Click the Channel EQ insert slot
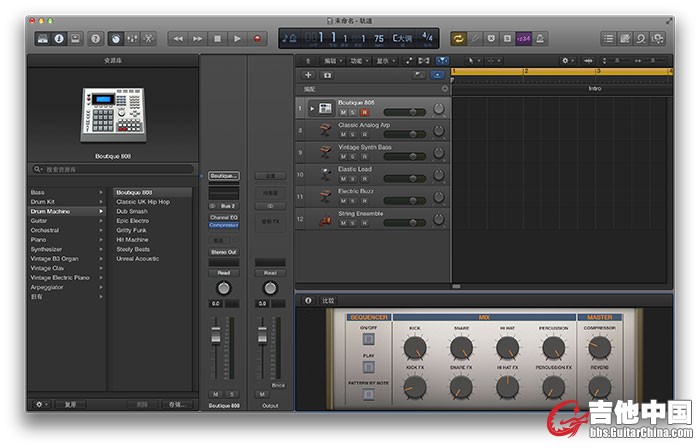Screen dimensions: 700x448 (224, 218)
